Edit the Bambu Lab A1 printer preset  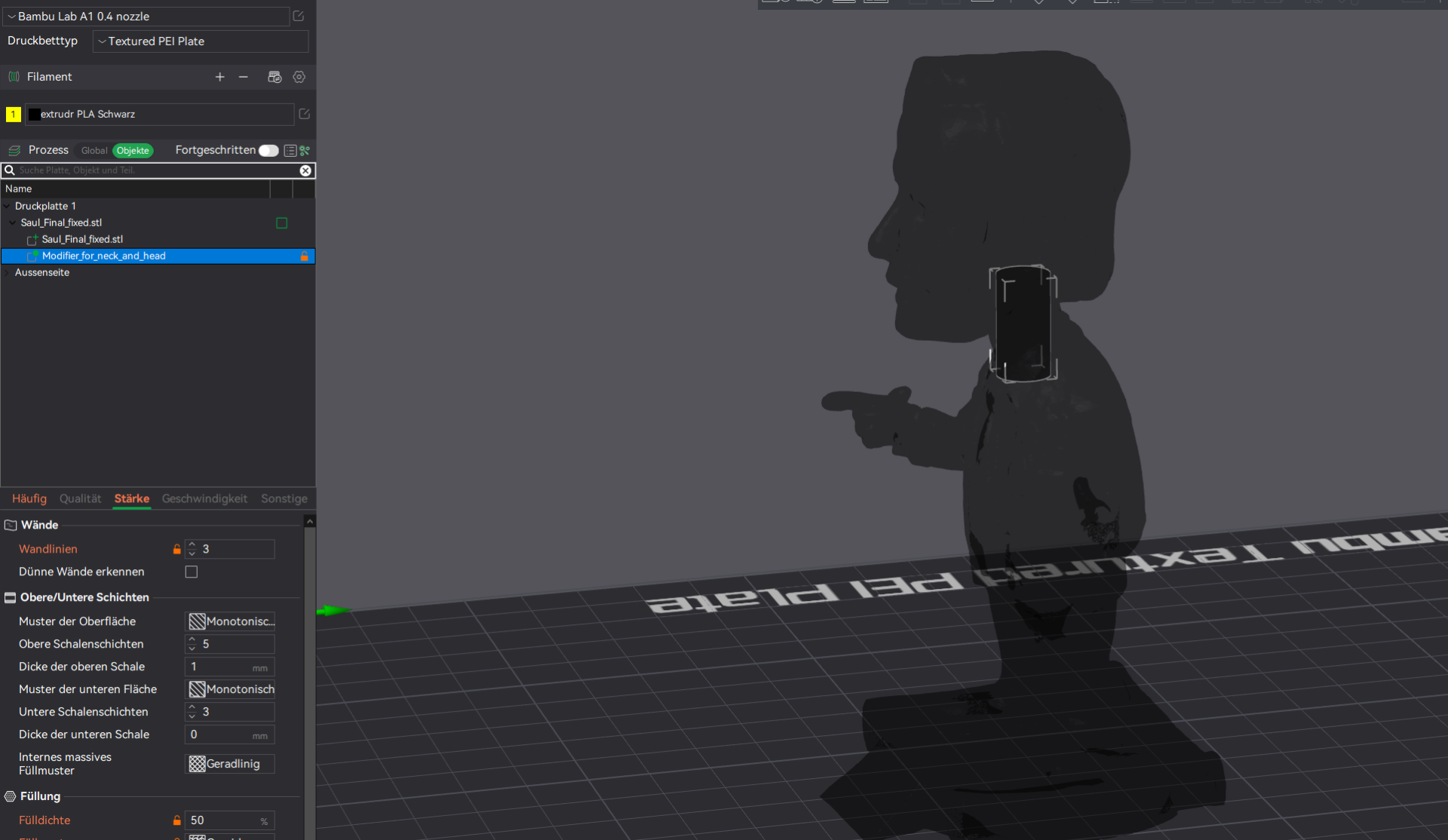point(299,16)
